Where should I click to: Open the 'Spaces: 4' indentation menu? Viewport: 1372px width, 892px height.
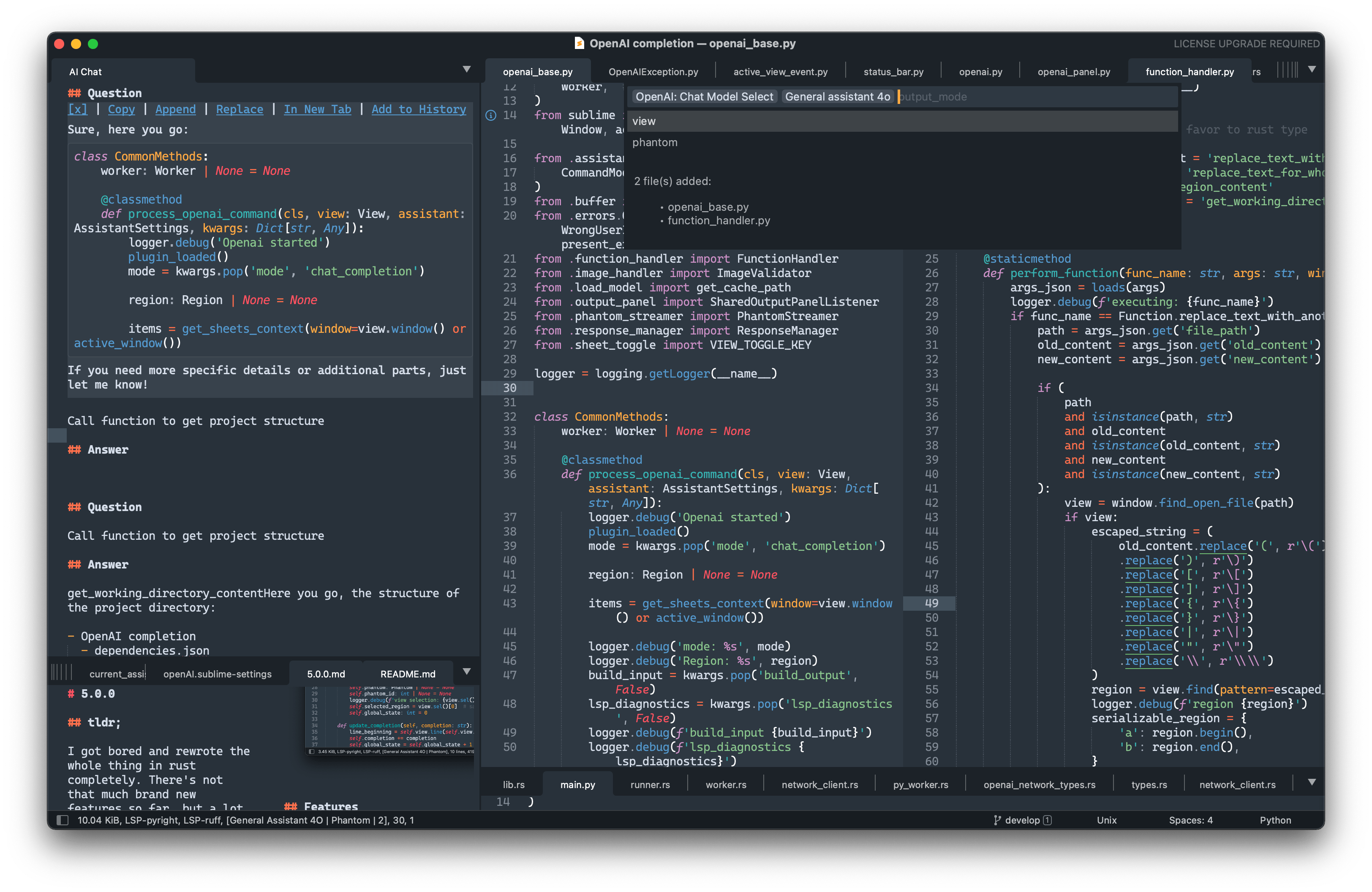click(1190, 820)
